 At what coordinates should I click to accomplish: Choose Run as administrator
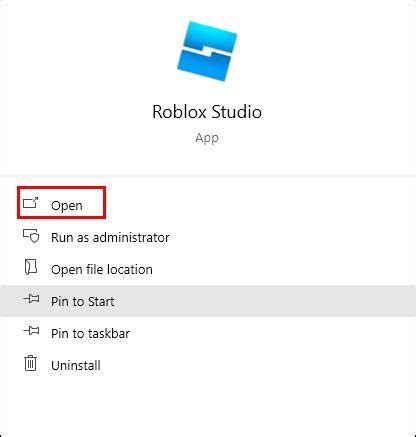tap(110, 238)
